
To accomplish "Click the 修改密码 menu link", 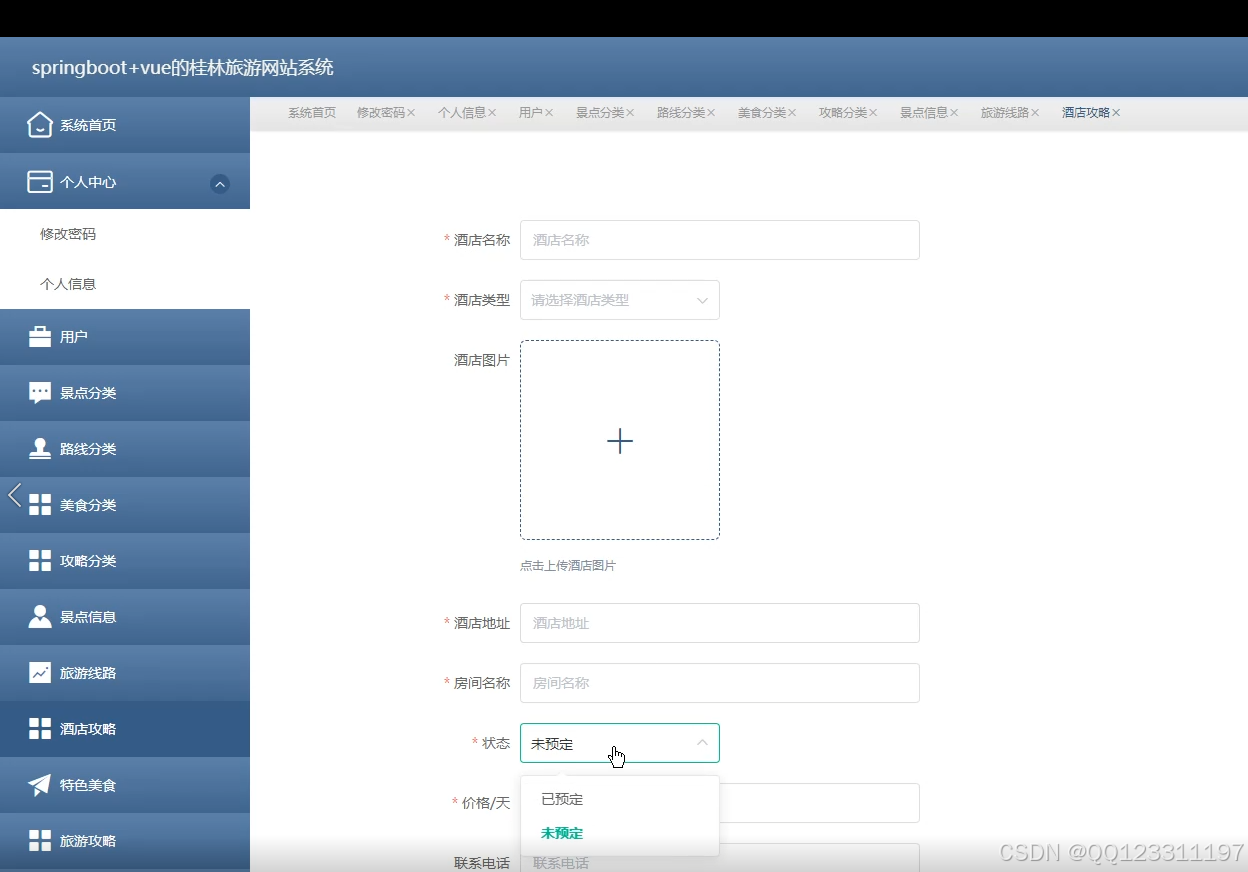I will coord(67,233).
